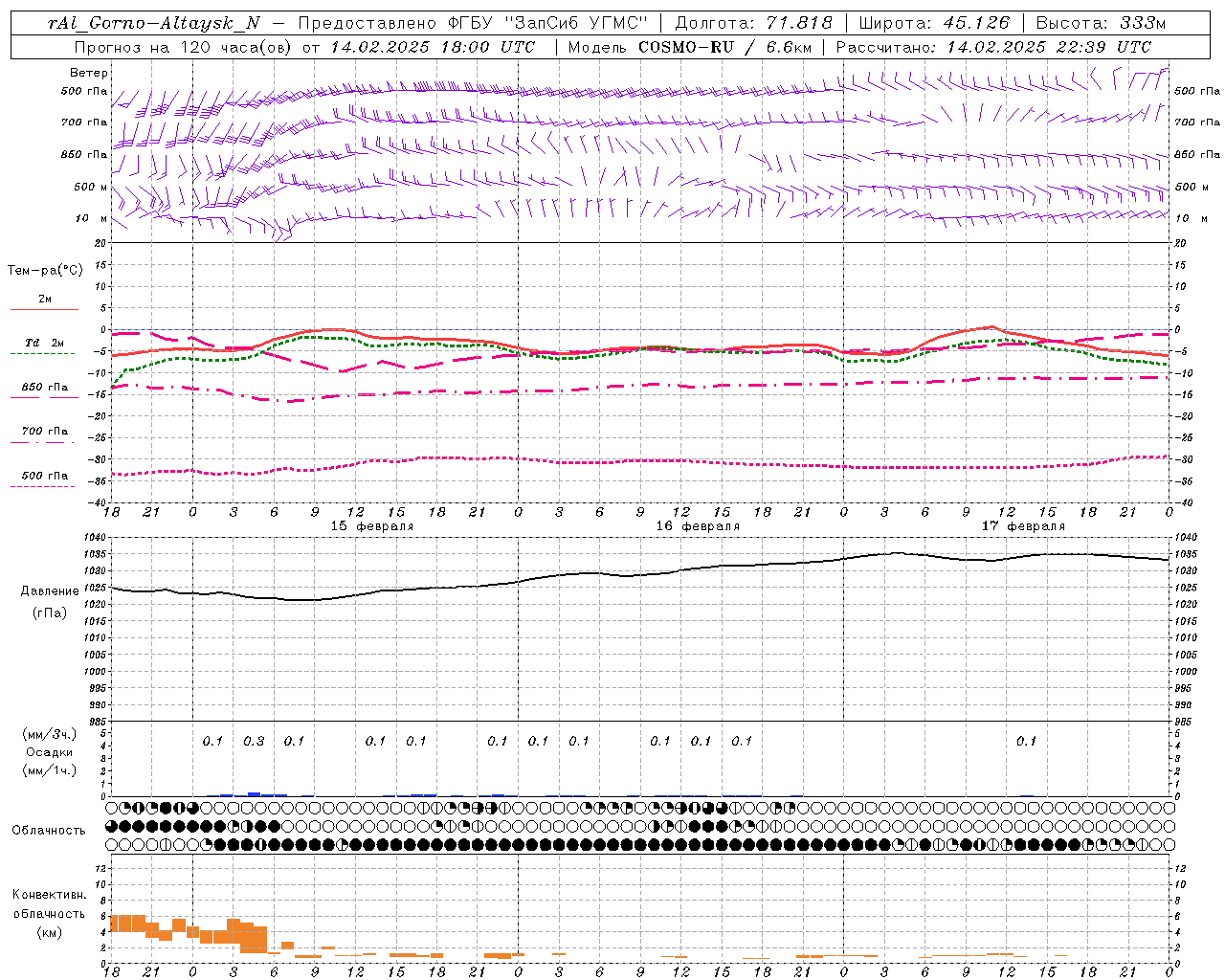
Task: Click the 17 февраля date label
Action: (1023, 526)
